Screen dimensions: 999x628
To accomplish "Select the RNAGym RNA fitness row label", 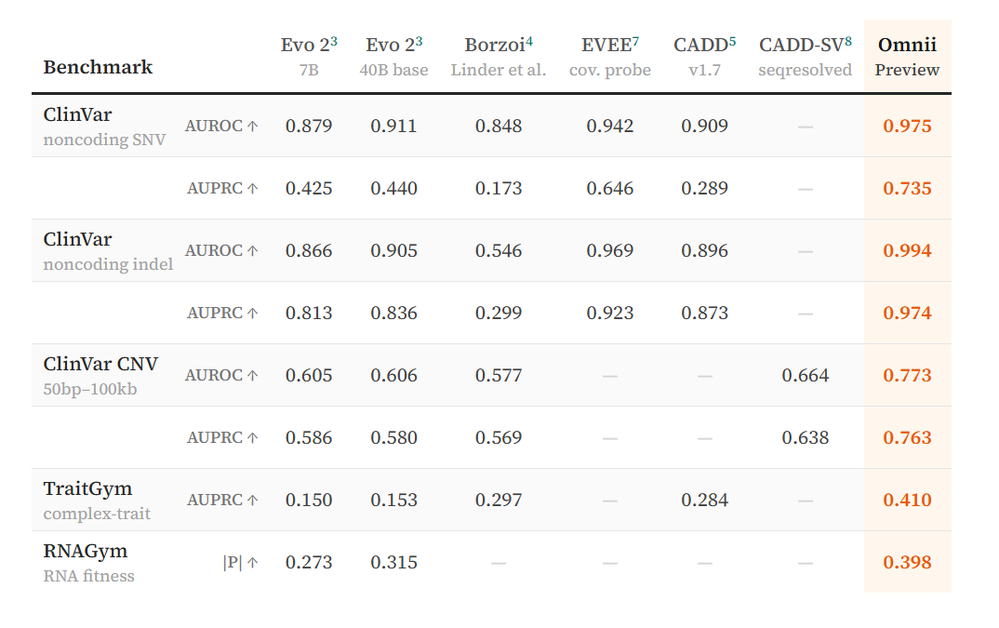I will click(89, 563).
